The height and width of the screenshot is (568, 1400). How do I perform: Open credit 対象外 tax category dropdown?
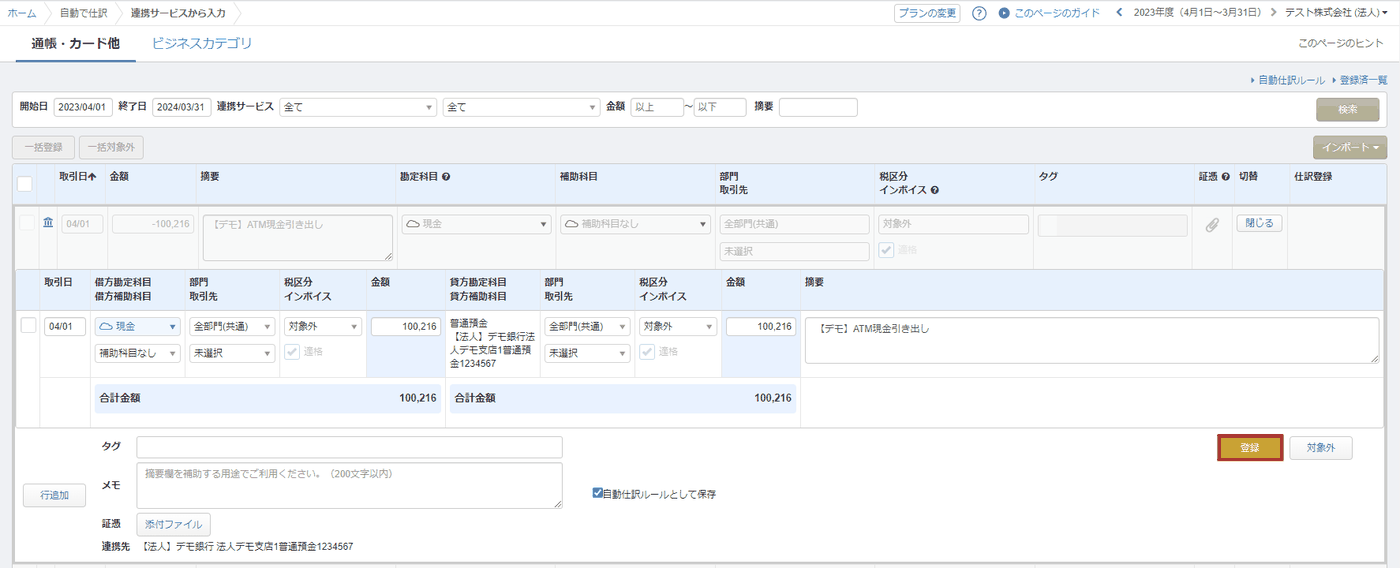pos(678,326)
